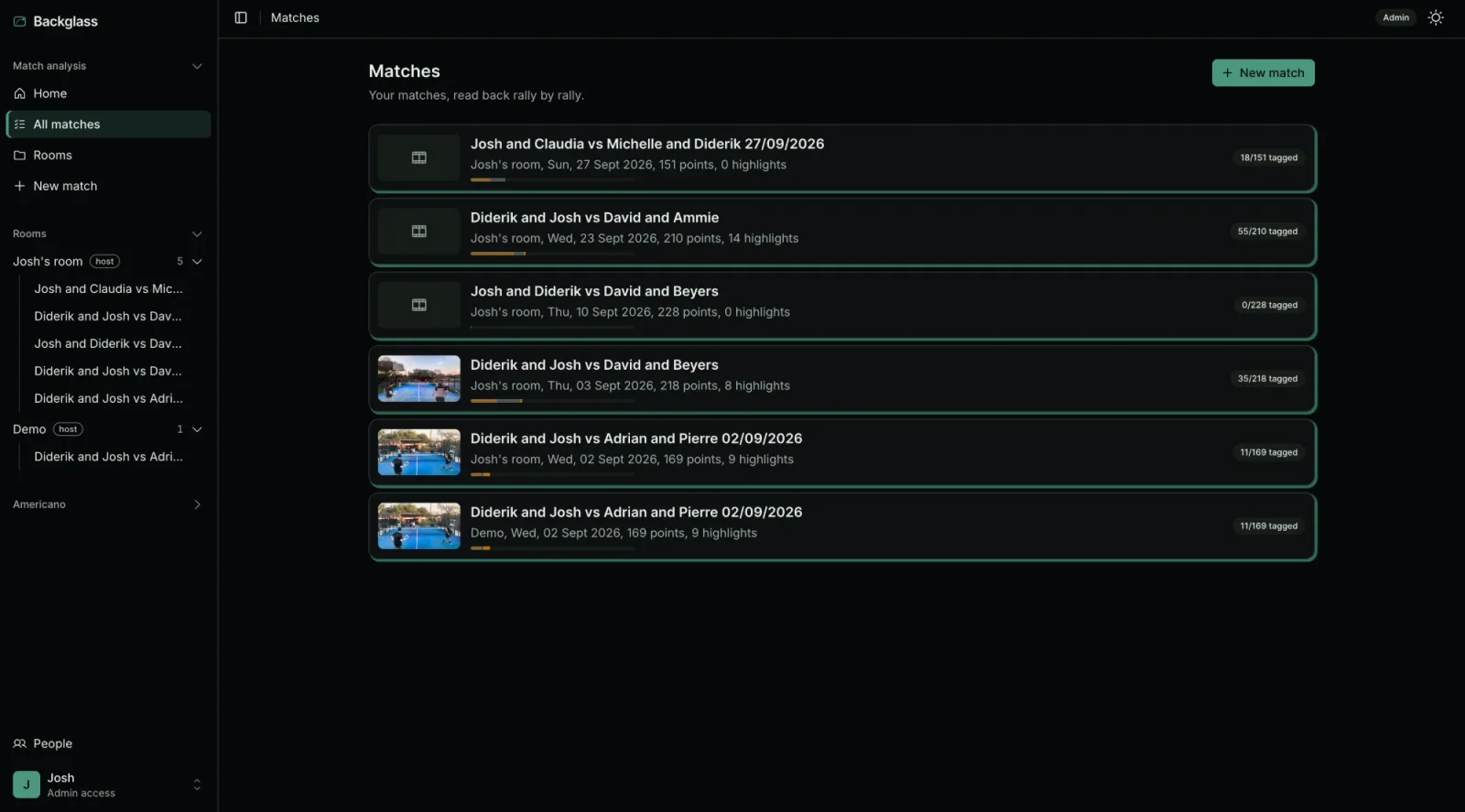Click the host badge next to Demo
Image resolution: width=1465 pixels, height=812 pixels.
[68, 429]
